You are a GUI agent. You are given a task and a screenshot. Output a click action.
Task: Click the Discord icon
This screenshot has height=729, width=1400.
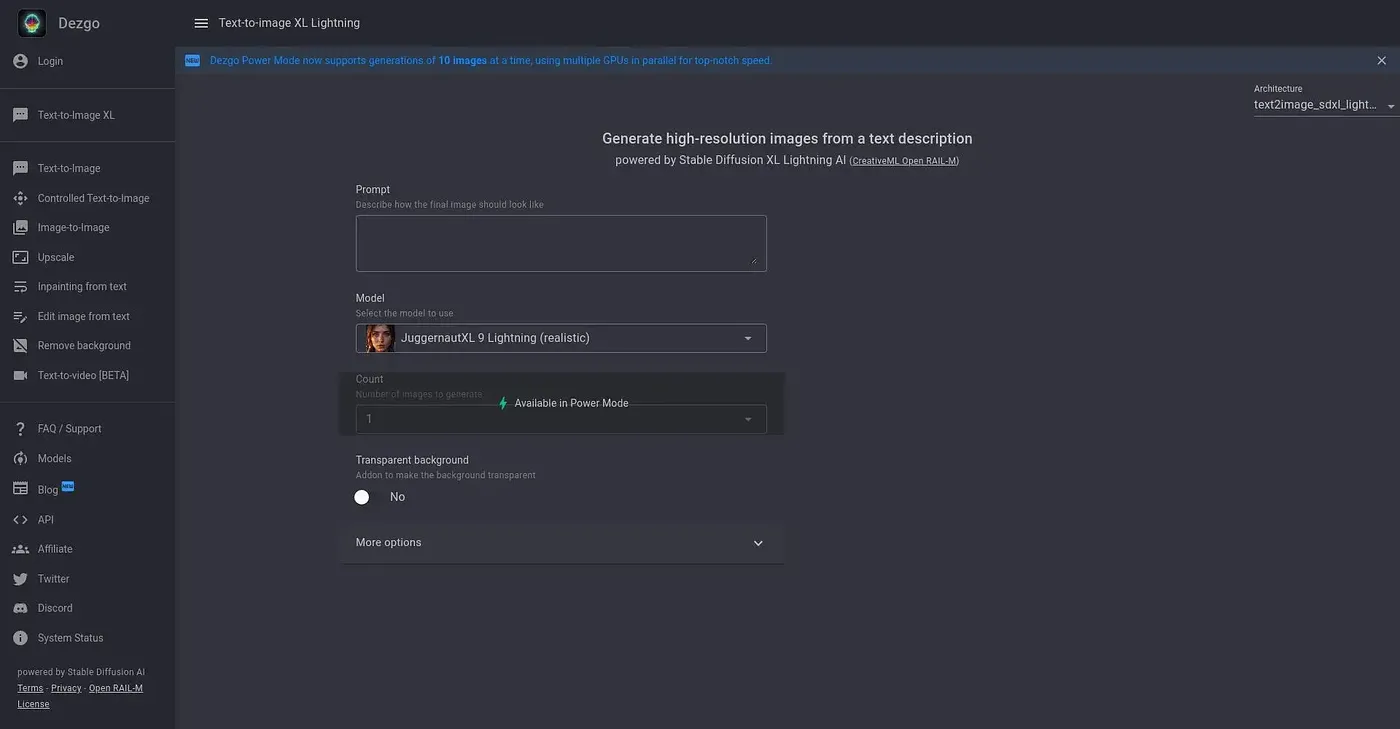[x=20, y=608]
